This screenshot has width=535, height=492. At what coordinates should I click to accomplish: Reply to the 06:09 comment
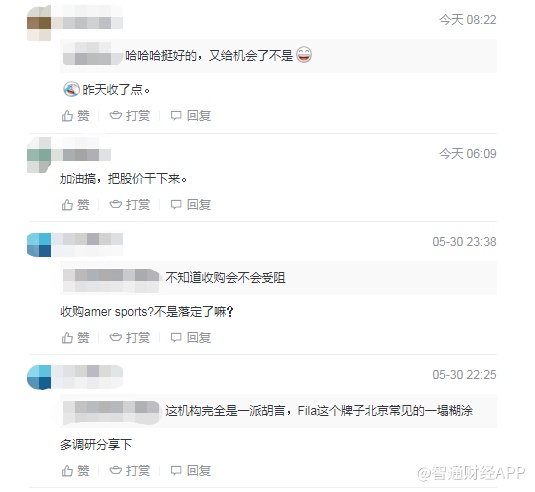point(190,205)
